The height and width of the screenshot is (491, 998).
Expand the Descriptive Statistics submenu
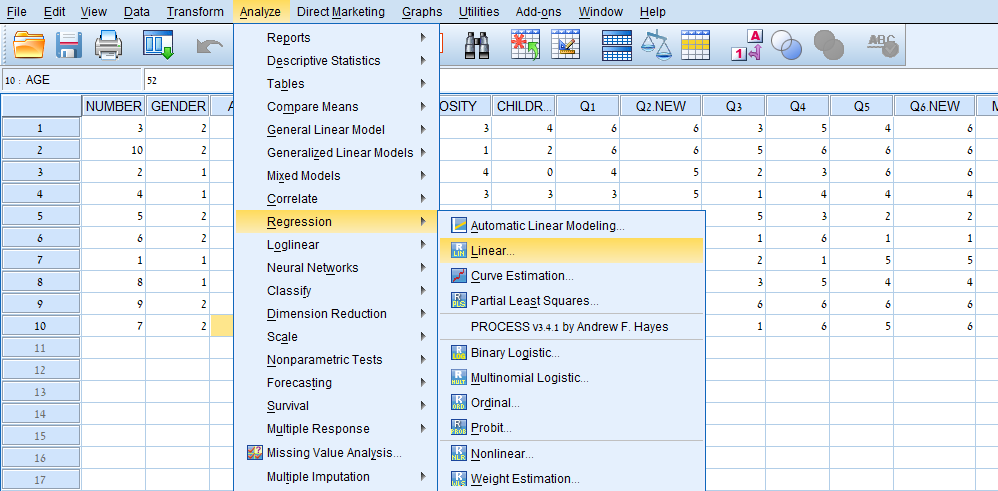point(323,61)
